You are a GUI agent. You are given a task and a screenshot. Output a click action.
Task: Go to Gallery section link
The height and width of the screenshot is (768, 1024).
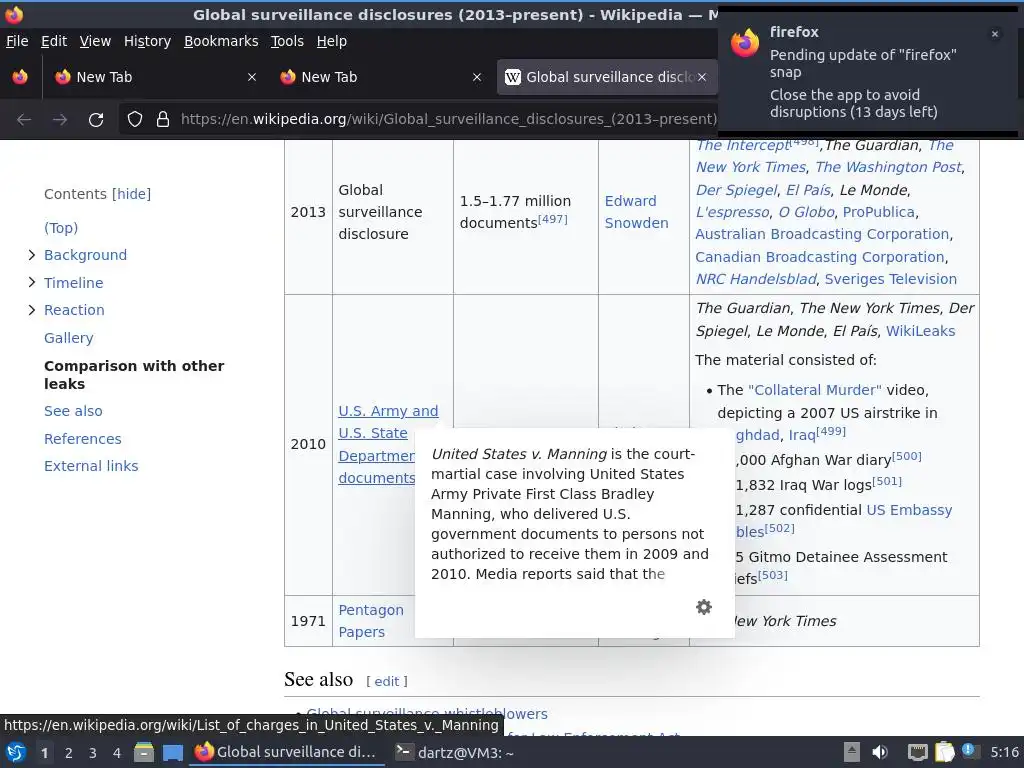coord(69,338)
